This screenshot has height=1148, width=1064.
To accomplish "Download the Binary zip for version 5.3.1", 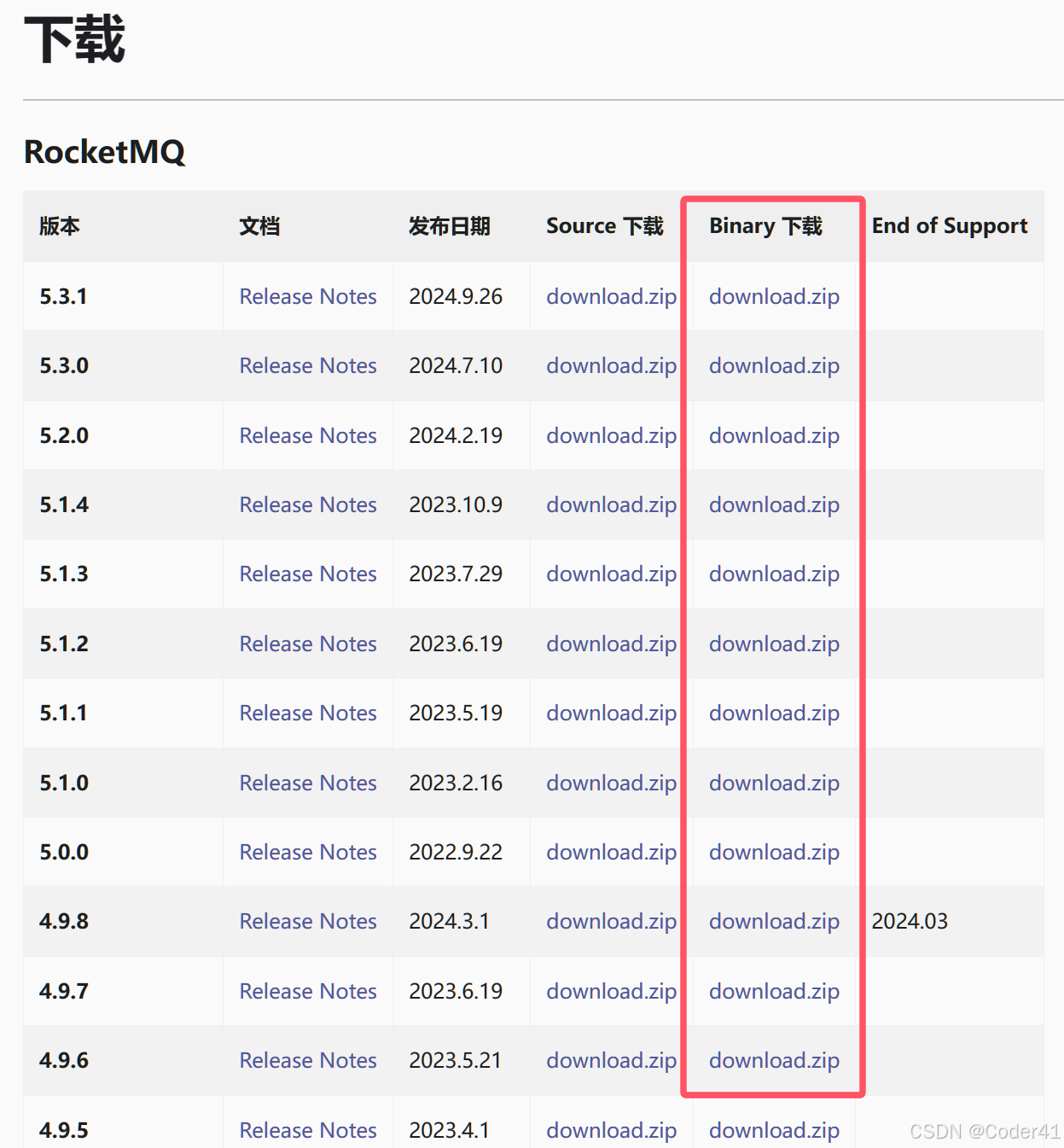I will 773,296.
